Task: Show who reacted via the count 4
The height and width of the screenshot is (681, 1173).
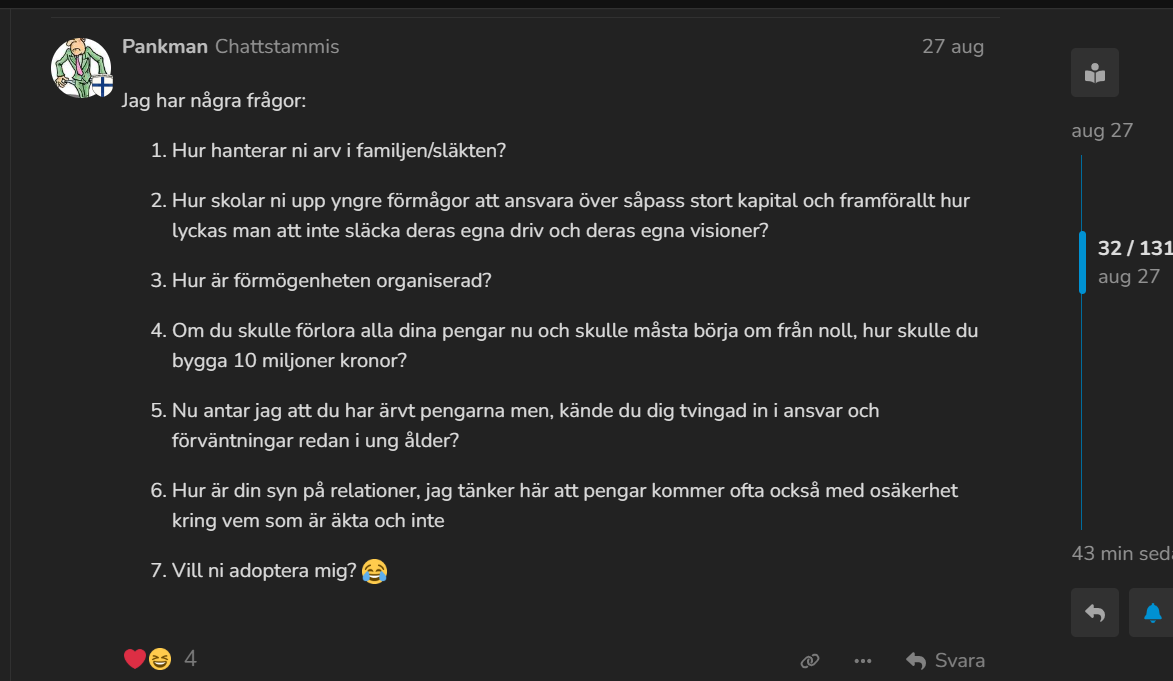Action: coord(190,659)
